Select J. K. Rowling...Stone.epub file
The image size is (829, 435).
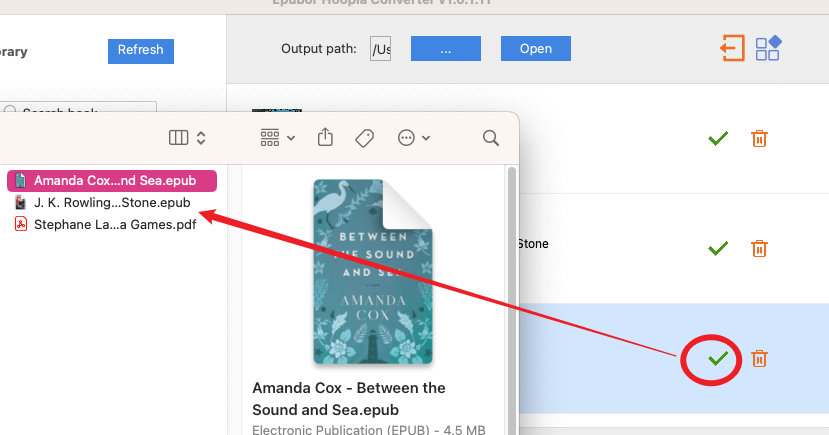click(x=112, y=202)
